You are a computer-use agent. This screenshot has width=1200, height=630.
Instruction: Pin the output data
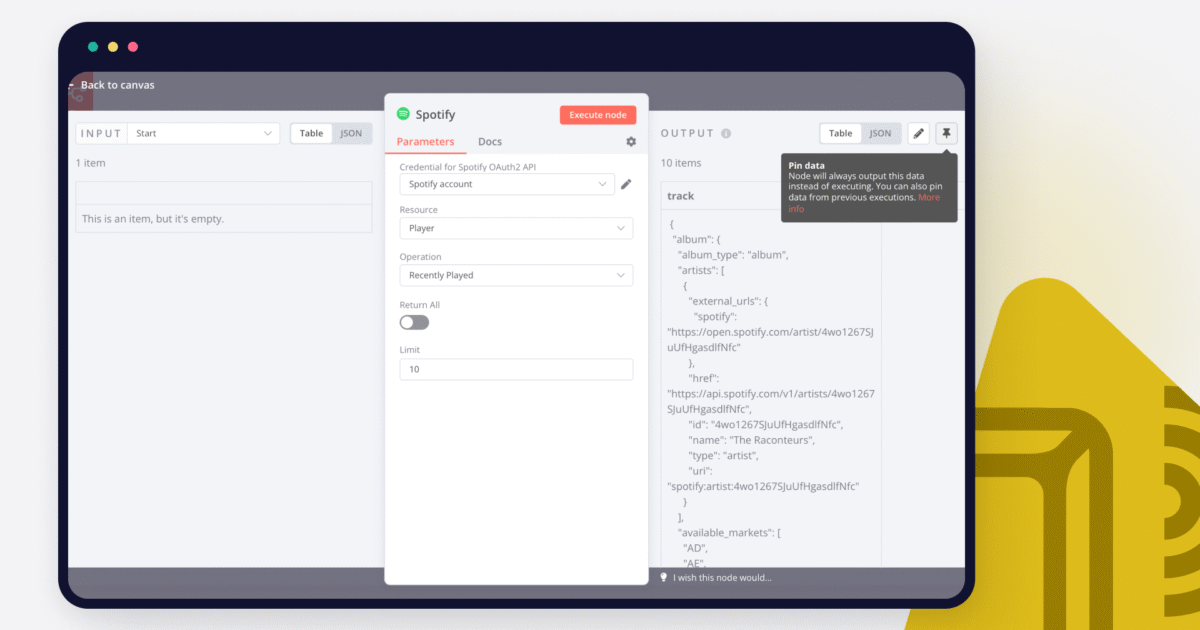pos(946,133)
